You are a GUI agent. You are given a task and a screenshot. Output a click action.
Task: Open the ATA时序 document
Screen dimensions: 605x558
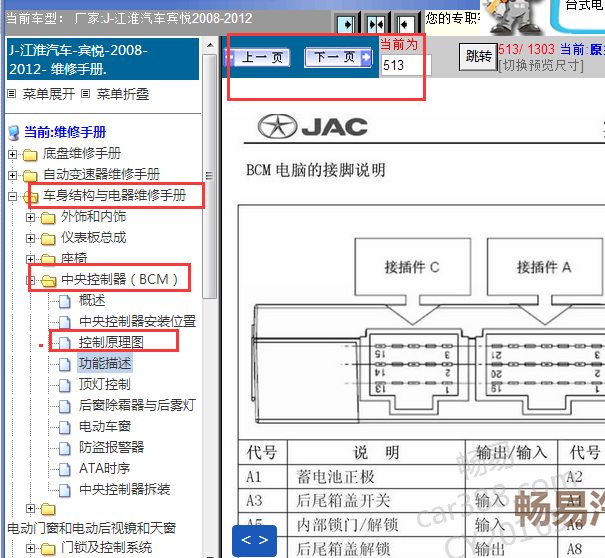click(x=105, y=468)
